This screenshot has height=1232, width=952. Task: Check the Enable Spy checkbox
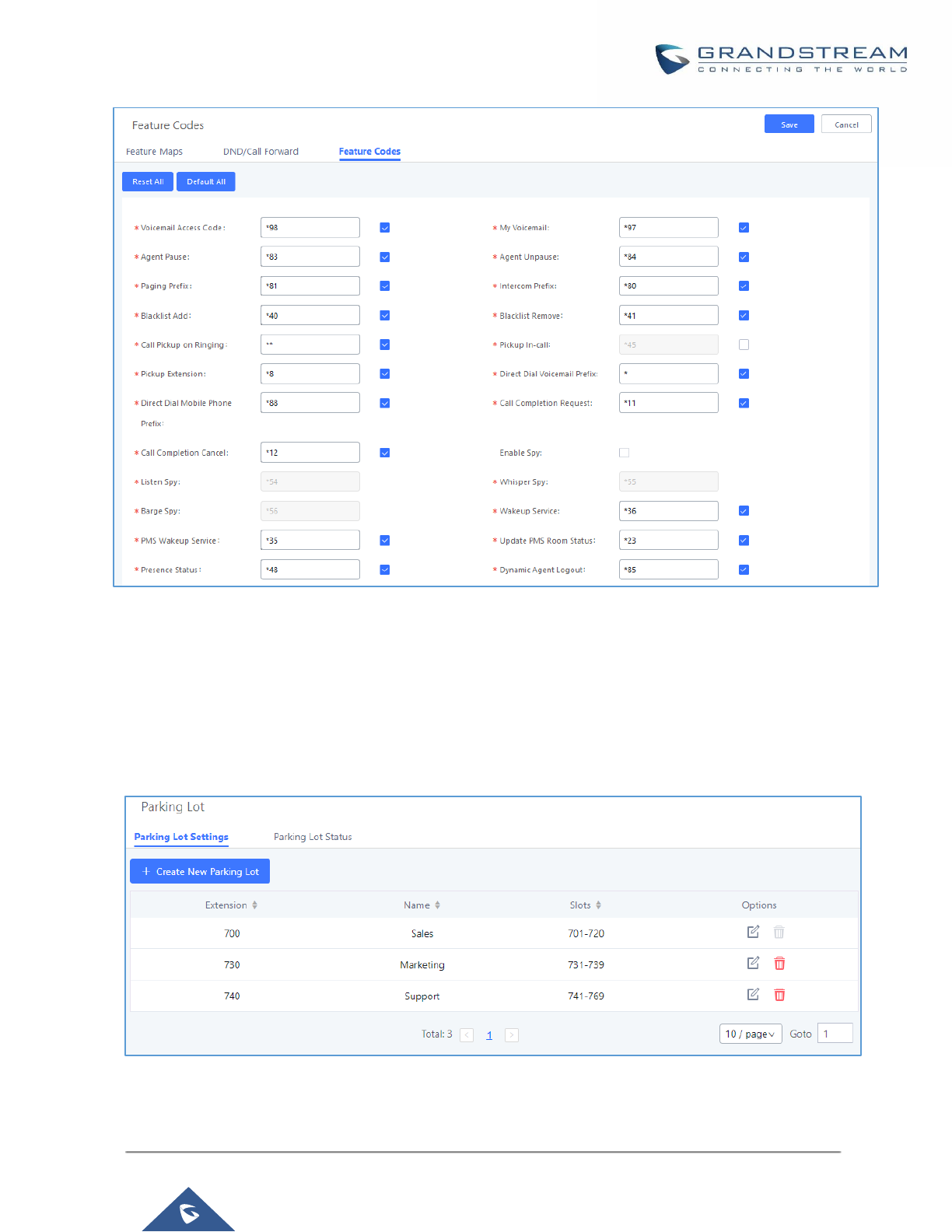(x=624, y=453)
